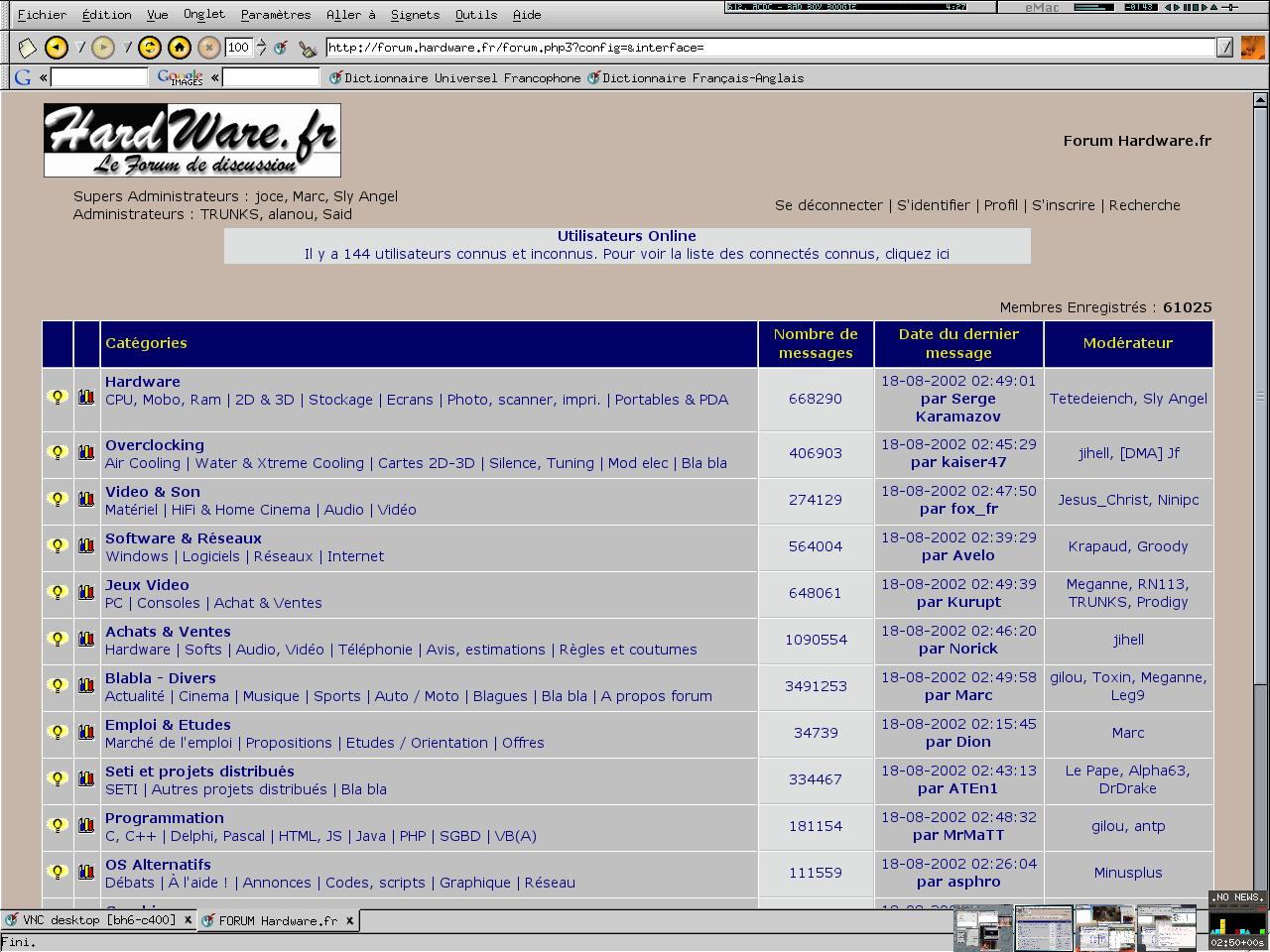This screenshot has width=1270, height=952.
Task: Click the music player play button
Action: click(x=1178, y=7)
